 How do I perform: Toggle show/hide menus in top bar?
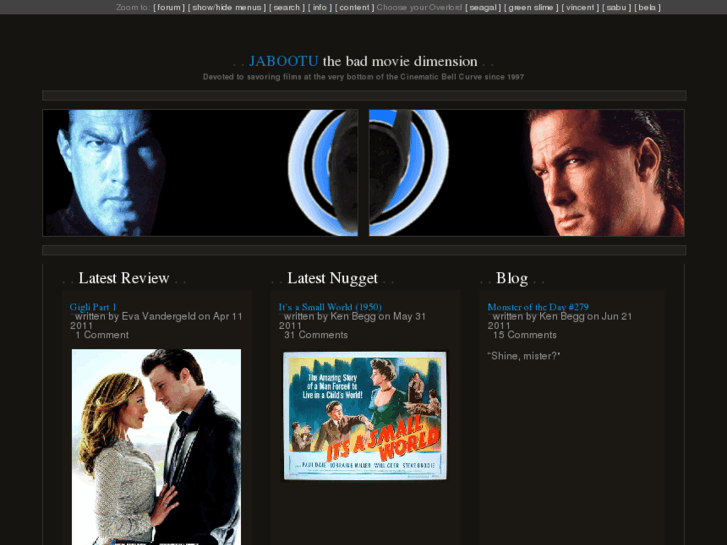[x=227, y=7]
